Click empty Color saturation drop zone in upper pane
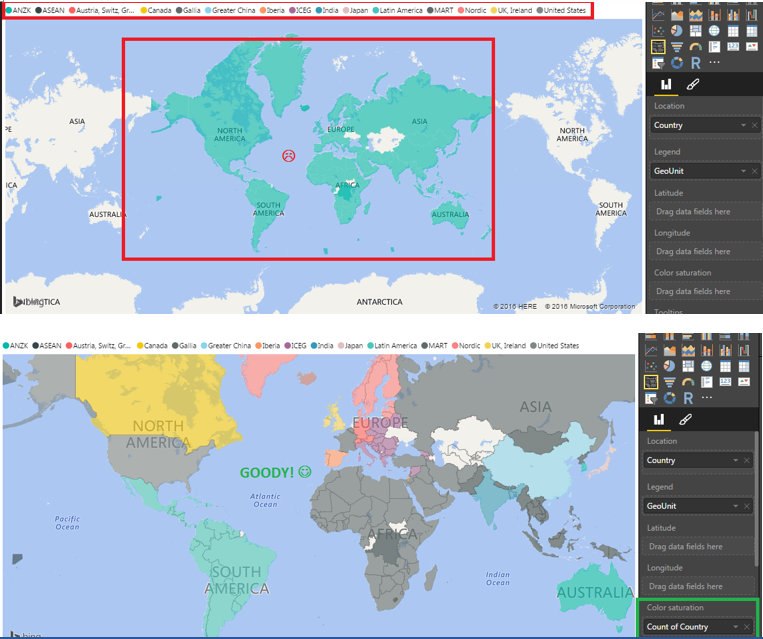The height and width of the screenshot is (639, 763). tap(706, 292)
